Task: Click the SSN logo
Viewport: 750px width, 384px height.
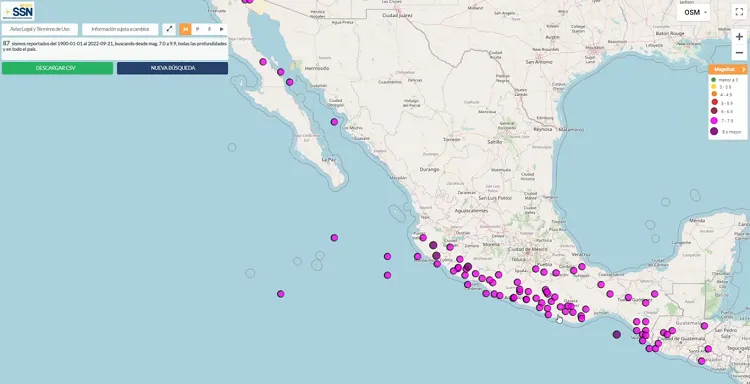Action: [18, 11]
